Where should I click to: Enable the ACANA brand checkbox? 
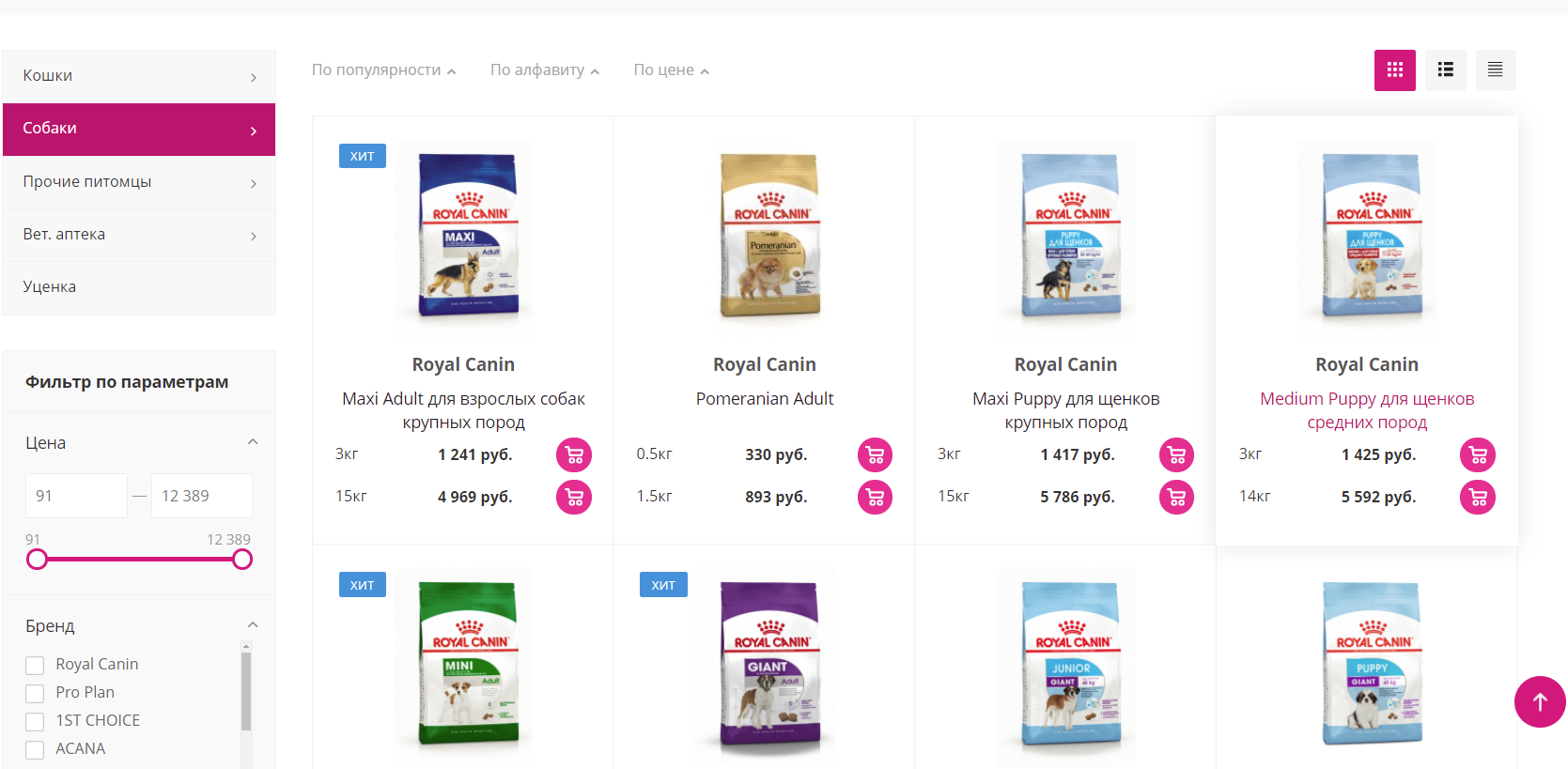pyautogui.click(x=35, y=750)
